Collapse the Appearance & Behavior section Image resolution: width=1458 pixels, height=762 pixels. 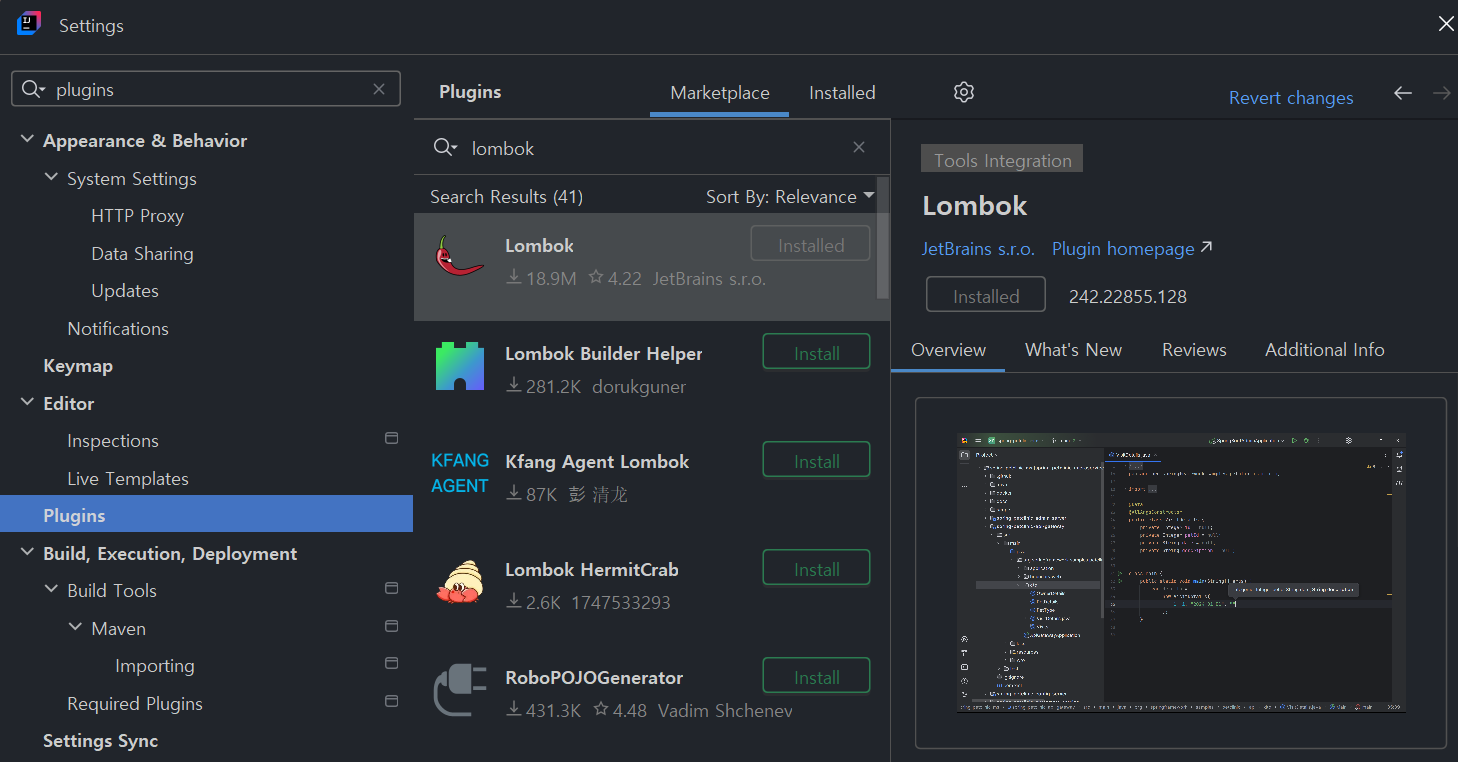point(27,140)
